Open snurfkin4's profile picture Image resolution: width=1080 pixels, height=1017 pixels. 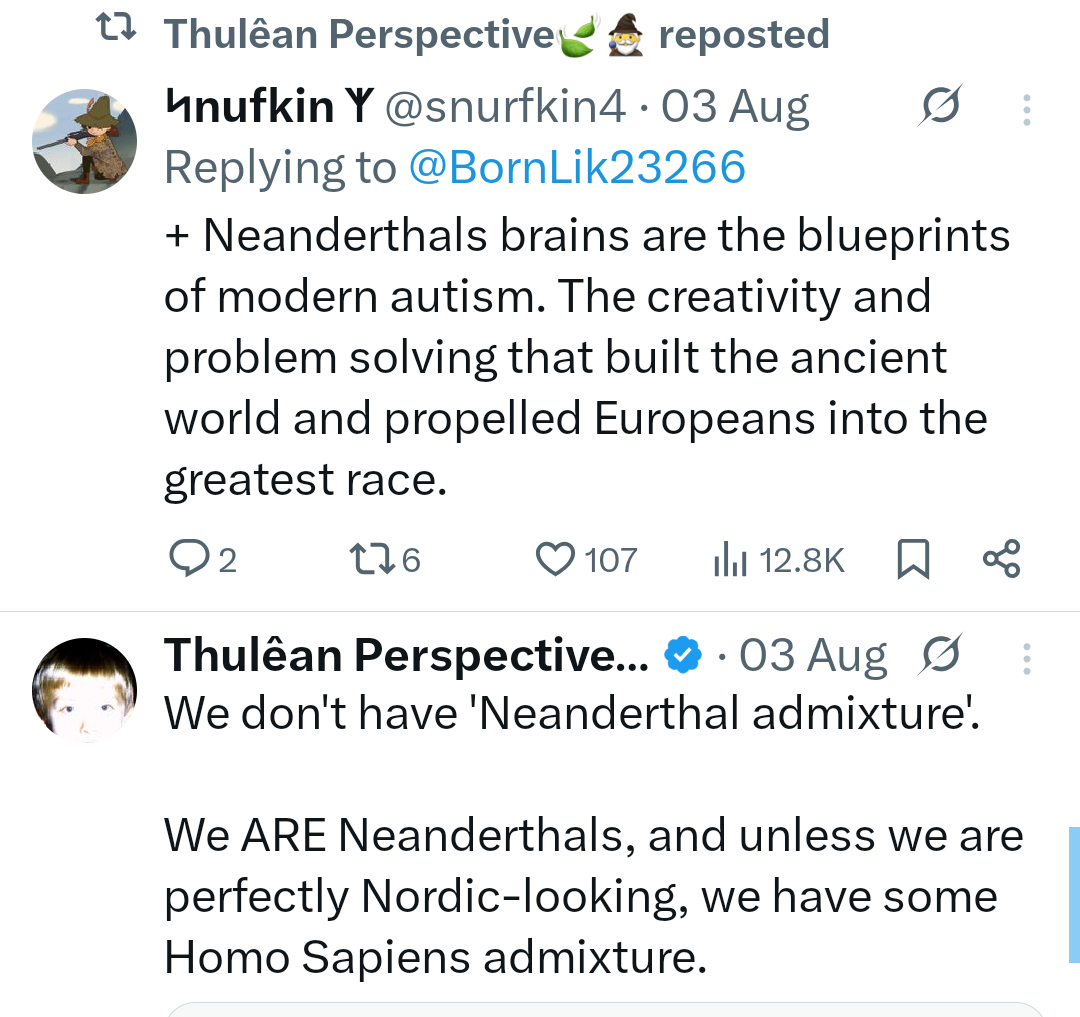click(x=85, y=141)
